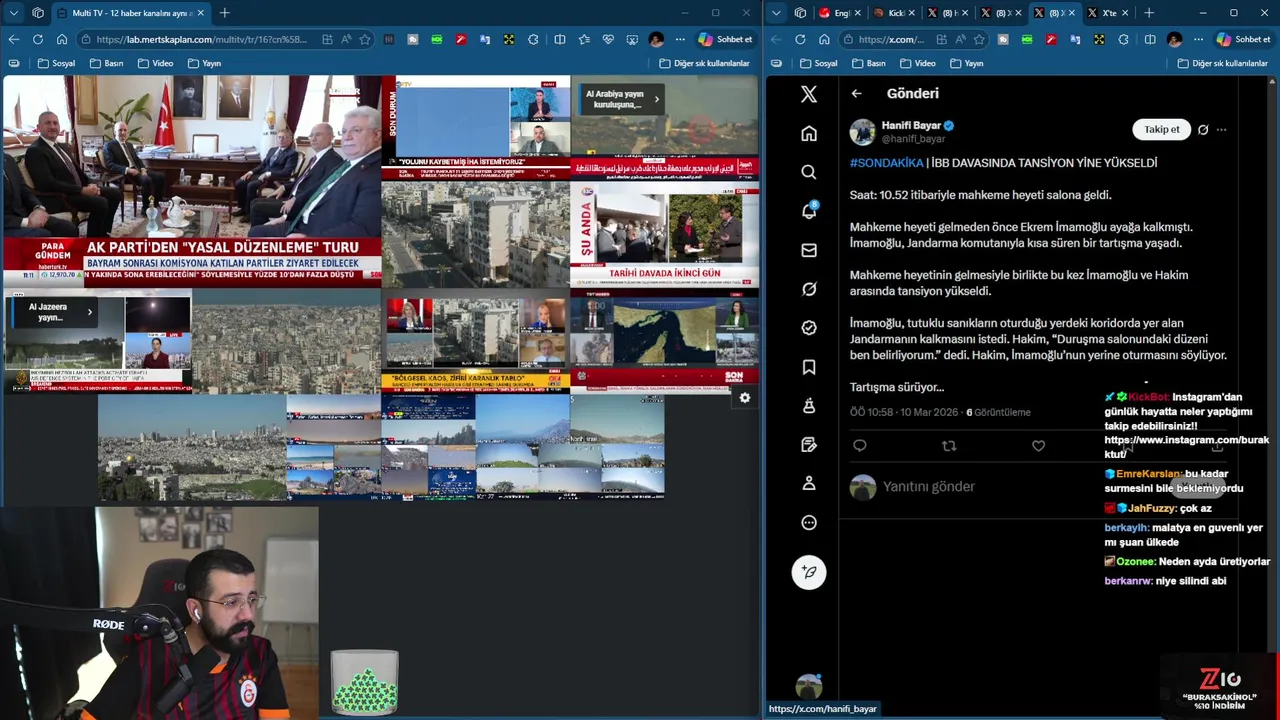The height and width of the screenshot is (720, 1280).
Task: Click Grok explain icon beside Takip et
Action: point(1203,129)
